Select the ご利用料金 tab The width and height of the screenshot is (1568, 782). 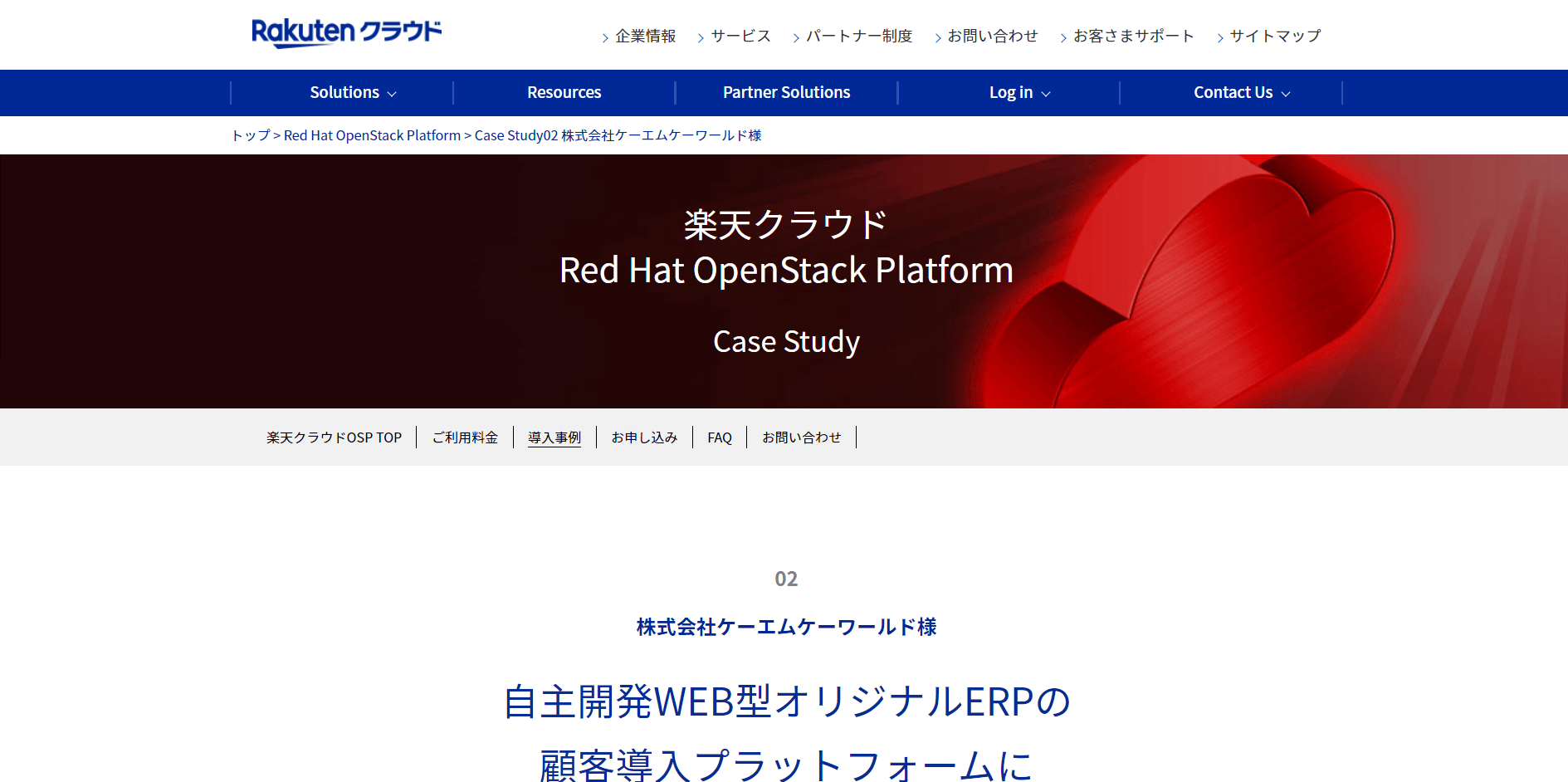[x=465, y=437]
